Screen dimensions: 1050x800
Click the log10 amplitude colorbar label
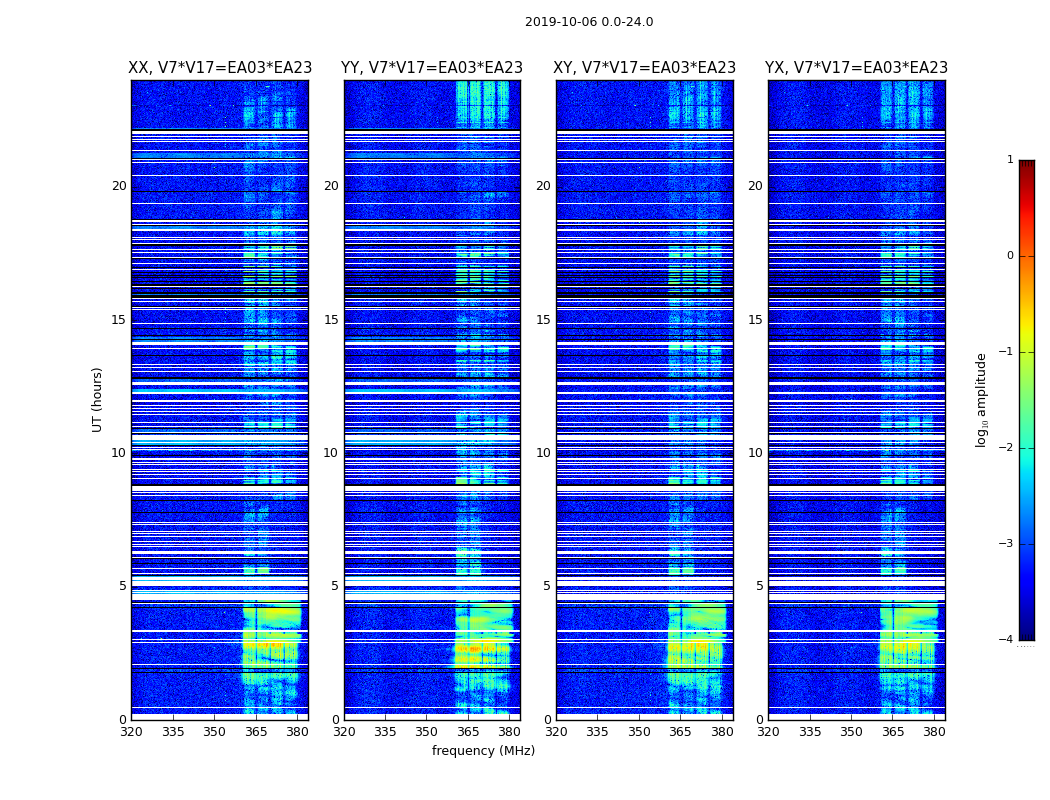[x=981, y=400]
